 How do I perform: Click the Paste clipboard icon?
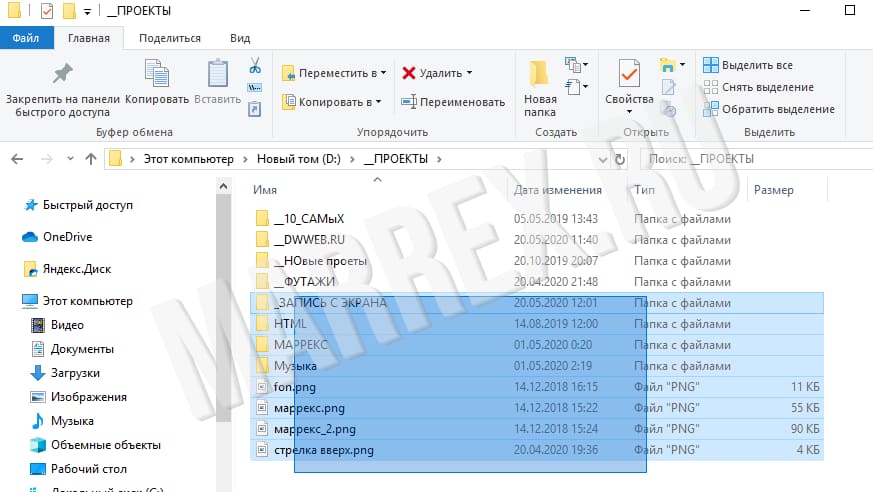218,73
